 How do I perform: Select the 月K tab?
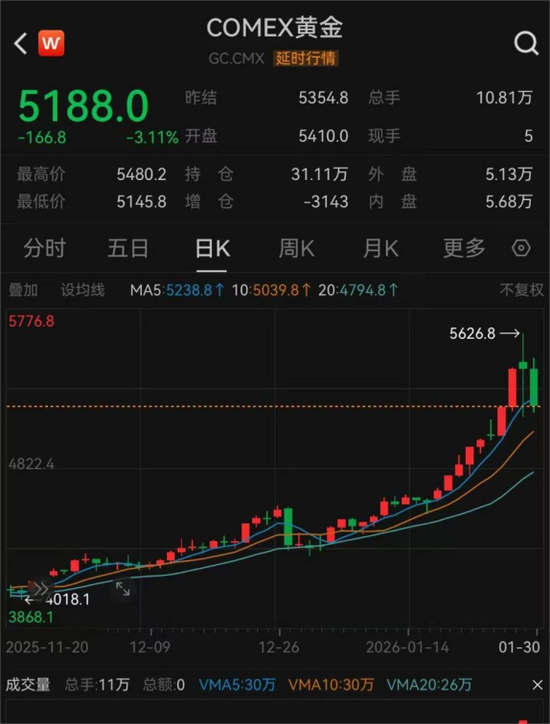coord(381,248)
